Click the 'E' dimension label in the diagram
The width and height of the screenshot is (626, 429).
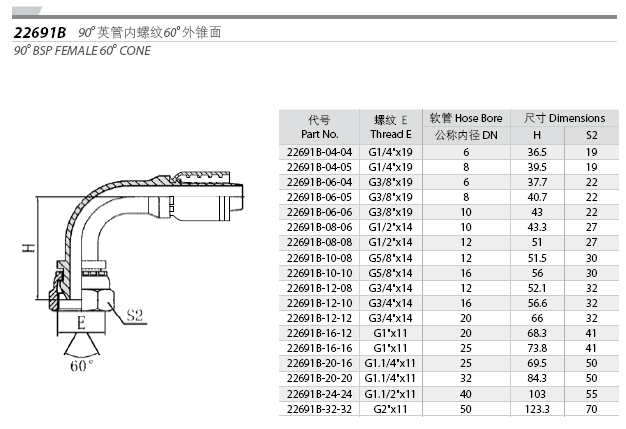coord(81,322)
